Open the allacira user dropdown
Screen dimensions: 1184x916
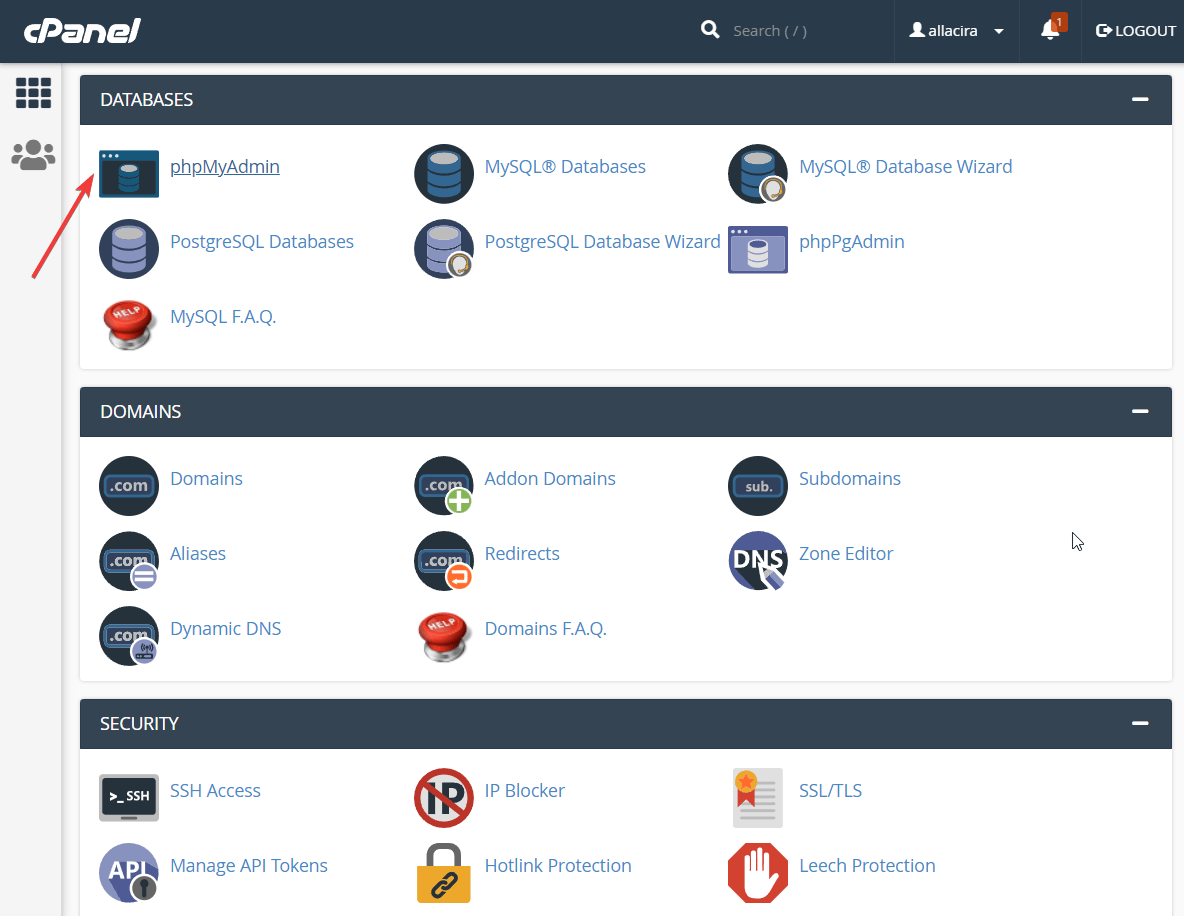[957, 31]
